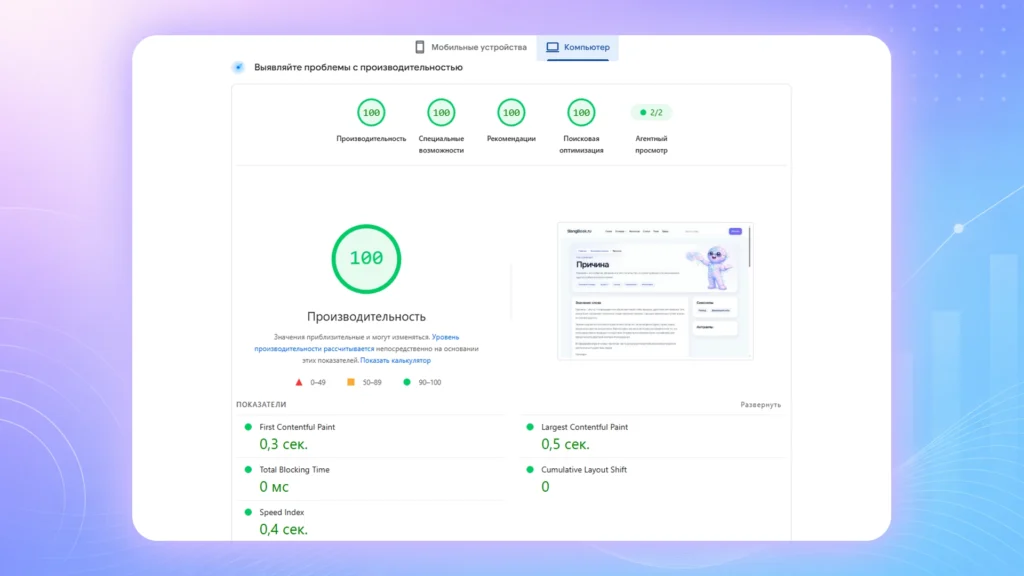Click the phone icon in mobile tab
The width and height of the screenshot is (1024, 576).
(x=420, y=47)
